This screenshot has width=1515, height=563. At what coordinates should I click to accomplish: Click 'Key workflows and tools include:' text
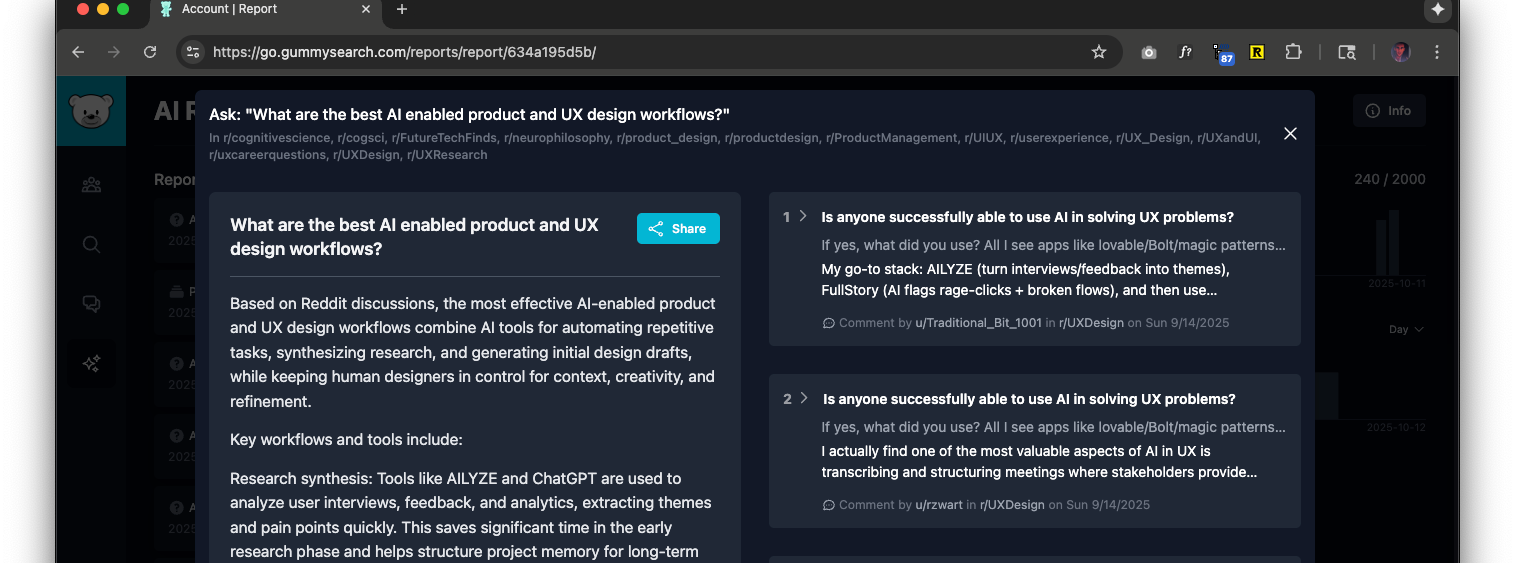(346, 440)
